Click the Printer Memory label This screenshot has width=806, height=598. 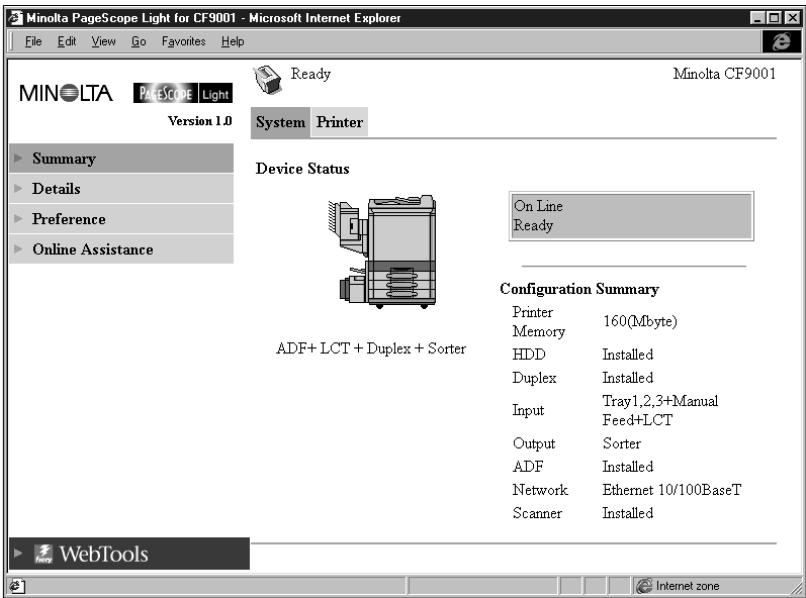pyautogui.click(x=538, y=321)
